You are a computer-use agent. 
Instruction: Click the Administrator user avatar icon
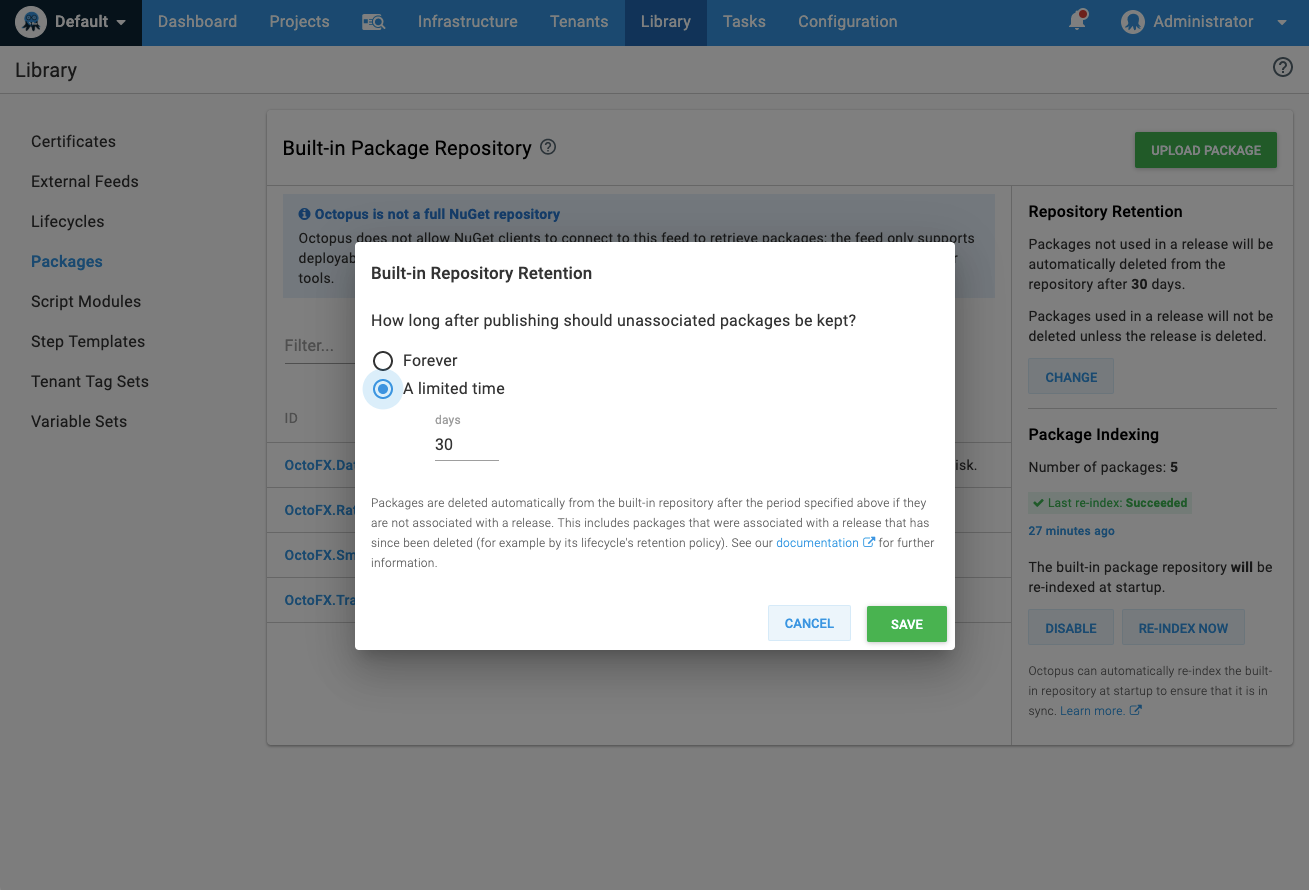[1133, 22]
